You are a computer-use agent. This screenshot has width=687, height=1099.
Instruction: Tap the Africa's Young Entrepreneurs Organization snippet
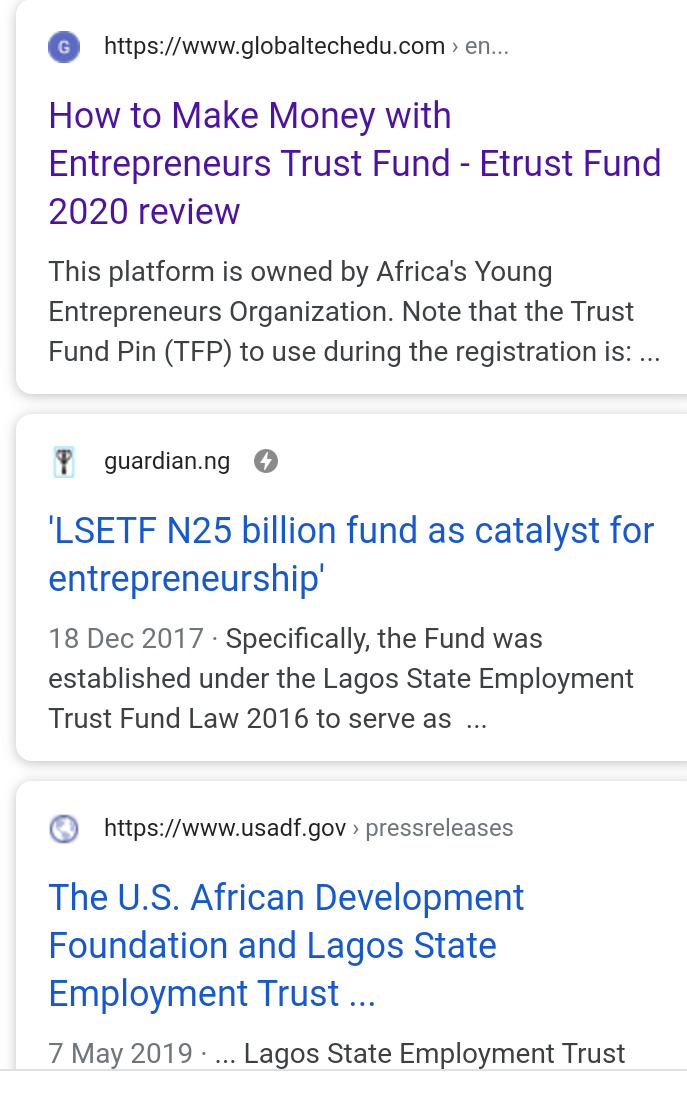[300, 272]
